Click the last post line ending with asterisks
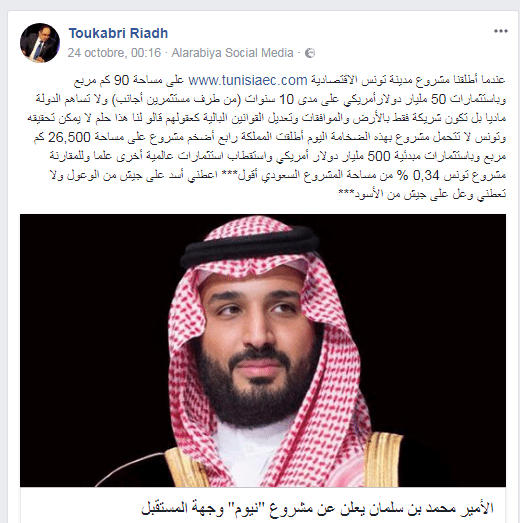This screenshot has width=520, height=523. 422,194
